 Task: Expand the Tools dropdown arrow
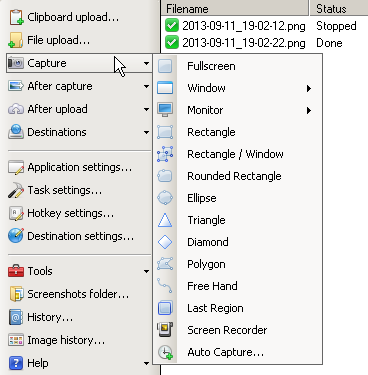(146, 271)
